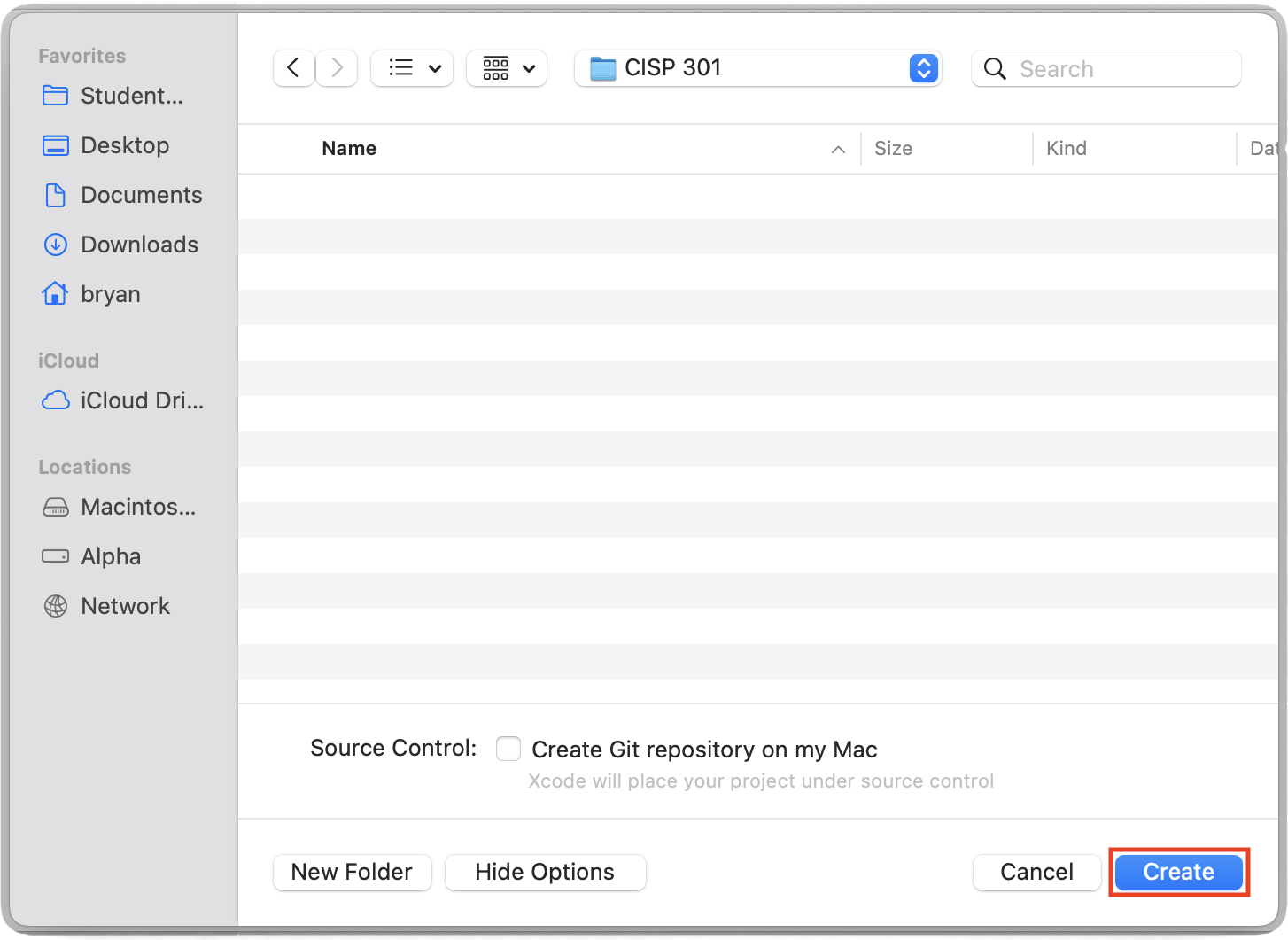Select Documents in the sidebar

(141, 195)
